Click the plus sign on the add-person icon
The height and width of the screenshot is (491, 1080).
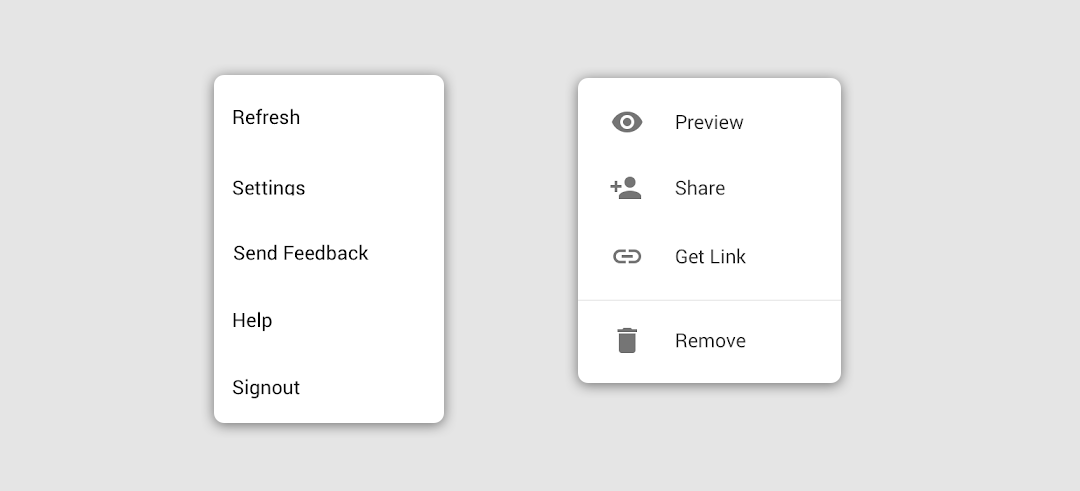click(x=615, y=186)
